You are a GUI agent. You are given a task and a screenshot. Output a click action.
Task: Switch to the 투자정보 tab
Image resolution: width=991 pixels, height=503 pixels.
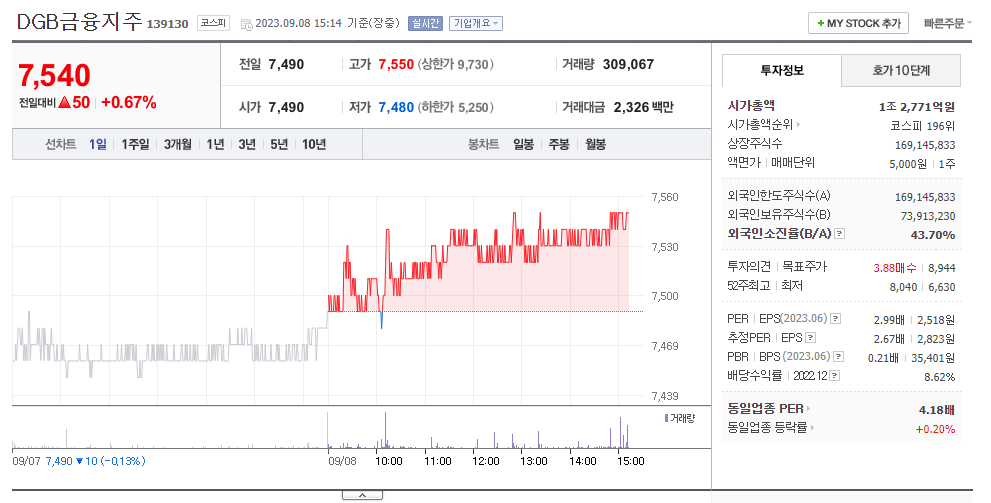pos(782,70)
